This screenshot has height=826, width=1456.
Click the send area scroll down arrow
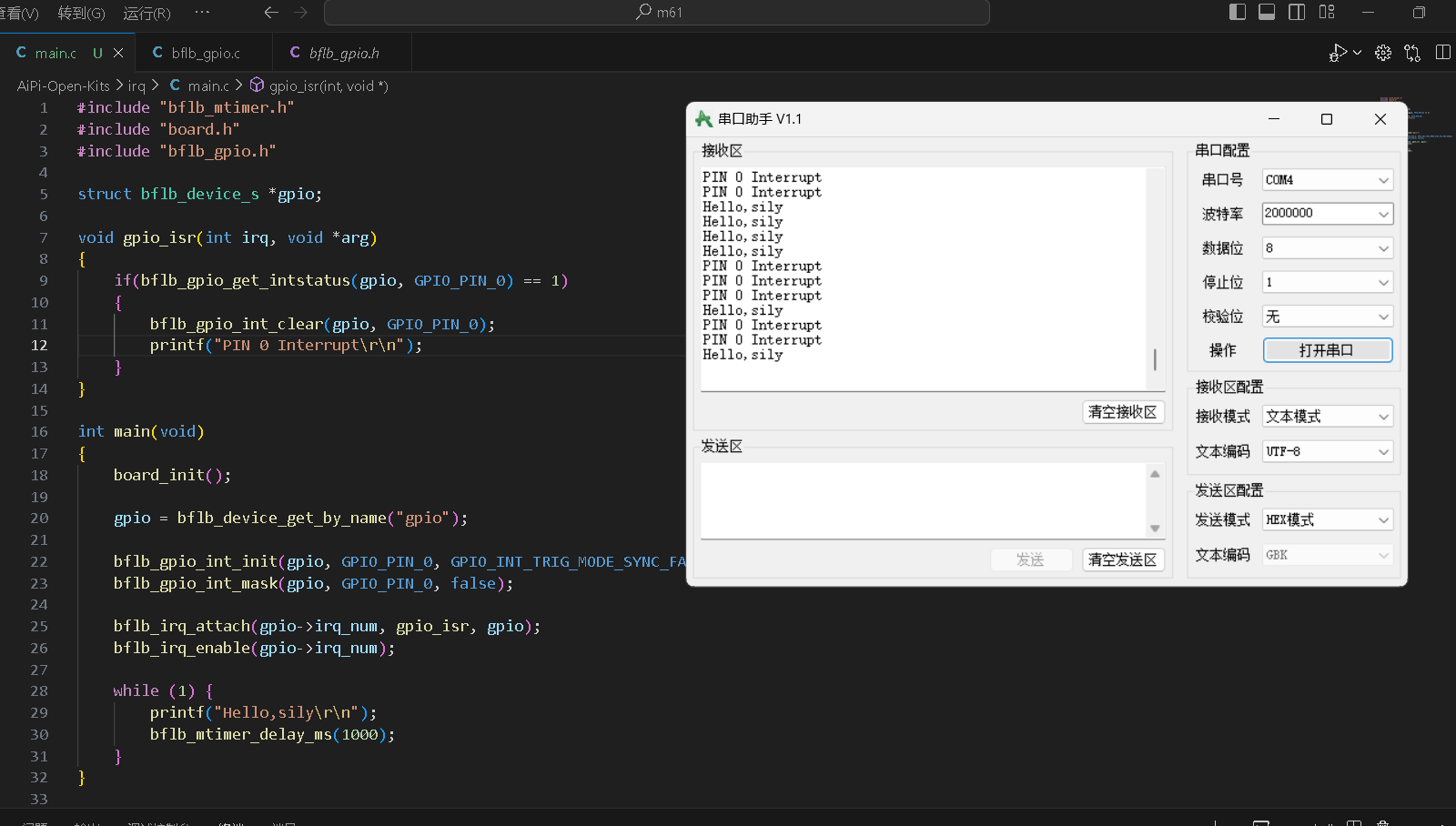(1155, 529)
